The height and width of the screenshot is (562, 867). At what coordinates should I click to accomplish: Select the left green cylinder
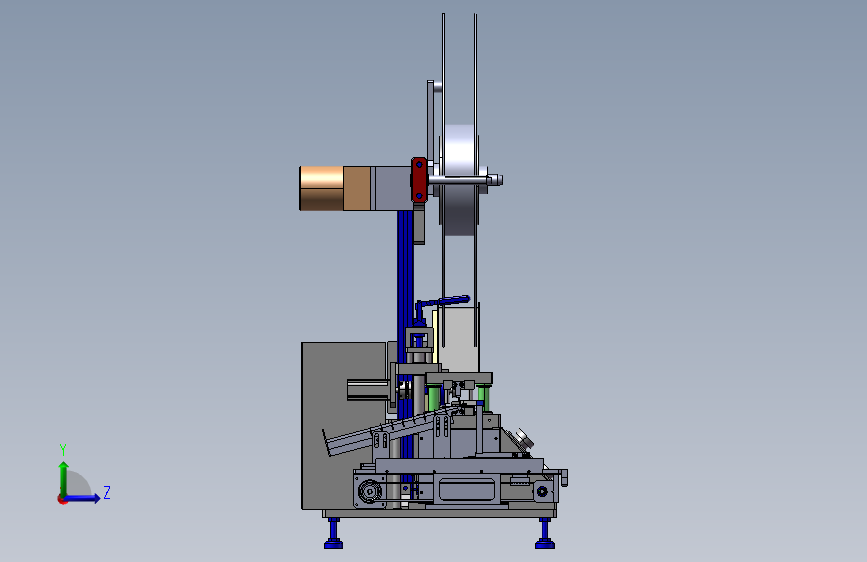click(x=434, y=398)
